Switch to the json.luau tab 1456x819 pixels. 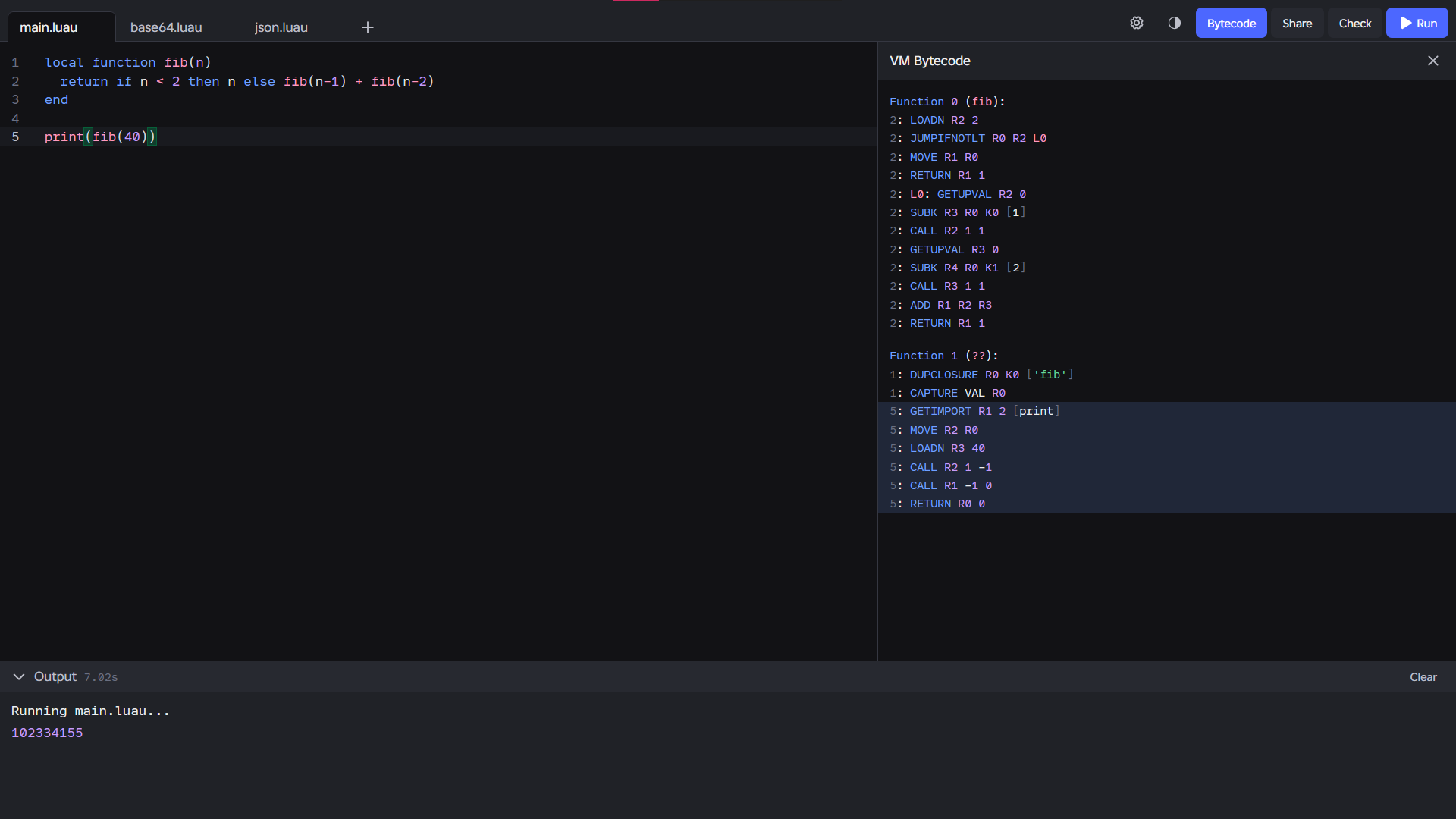[x=281, y=27]
